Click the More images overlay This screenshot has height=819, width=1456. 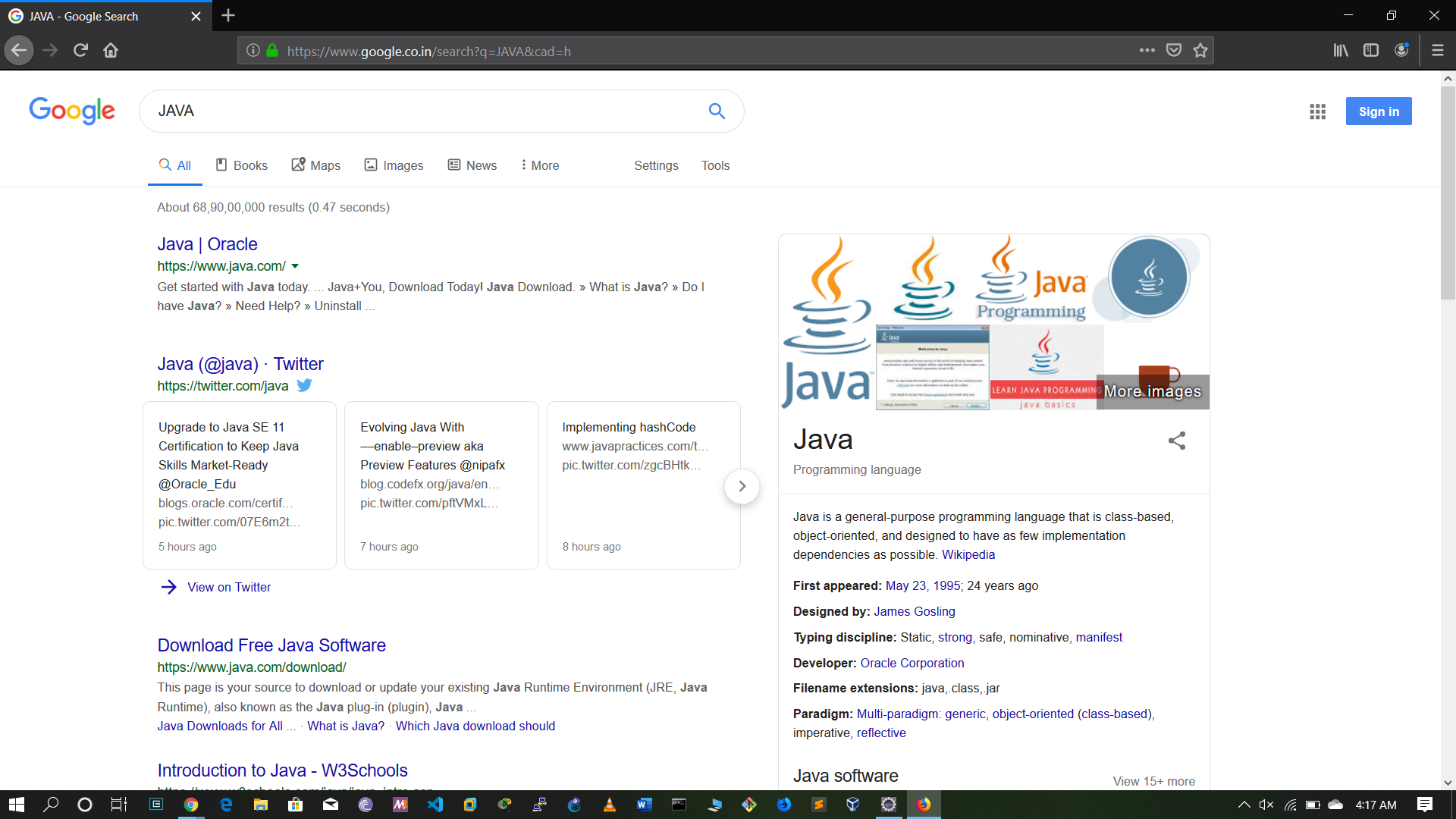pyautogui.click(x=1152, y=392)
